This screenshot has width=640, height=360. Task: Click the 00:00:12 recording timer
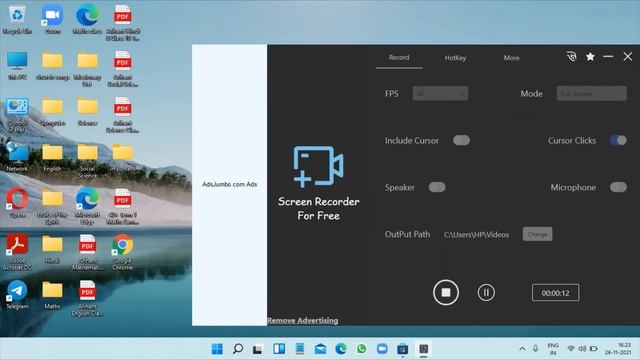pyautogui.click(x=555, y=293)
